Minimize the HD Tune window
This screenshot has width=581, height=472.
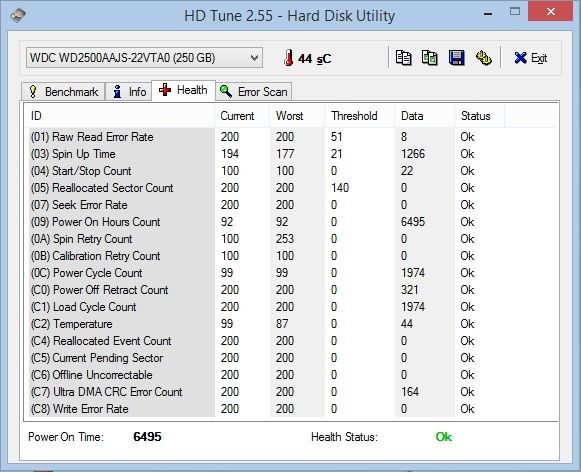[488, 13]
